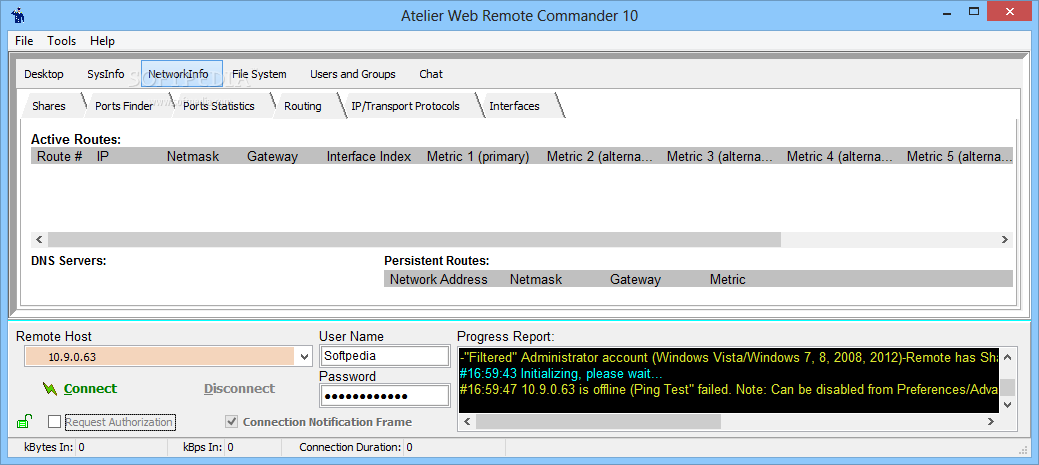Select the Shares sub-tab
1039x465 pixels.
pos(49,106)
